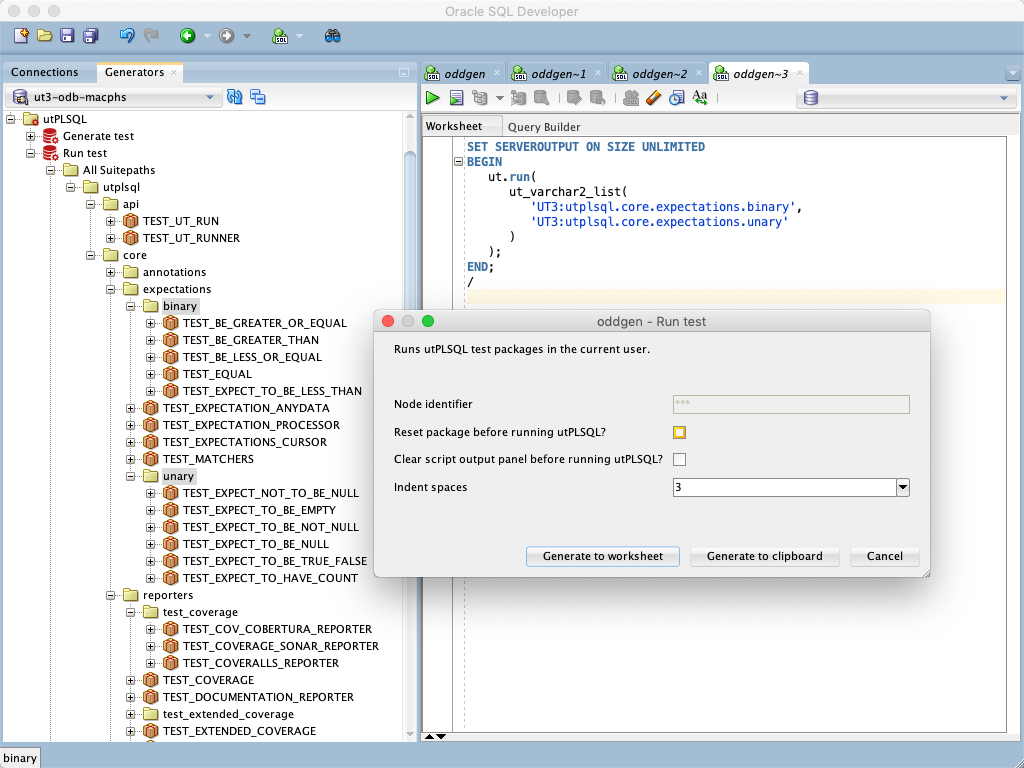This screenshot has width=1024, height=768.
Task: Open the Indent spaces dropdown
Action: [x=901, y=487]
